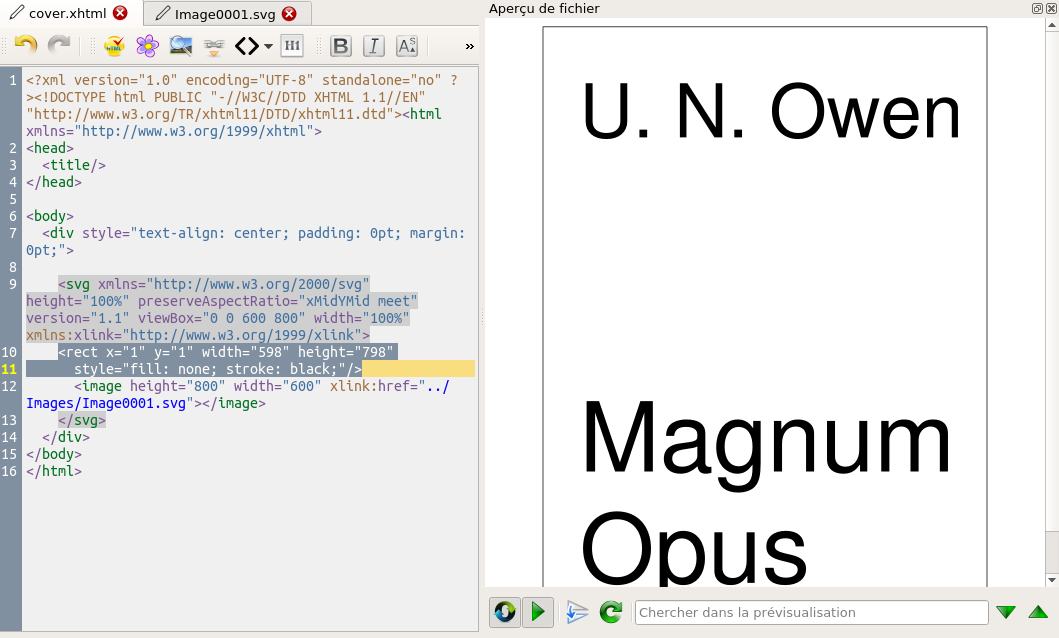Click the circular-arrows sync button in preview toolbar
Viewport: 1059px width, 638px height.
(505, 612)
